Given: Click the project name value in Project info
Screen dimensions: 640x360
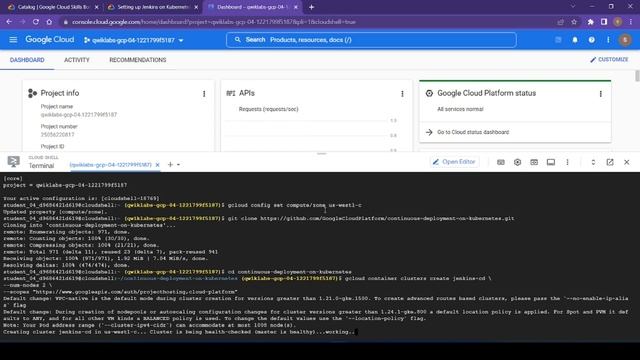Looking at the screenshot, I should 79,115.
